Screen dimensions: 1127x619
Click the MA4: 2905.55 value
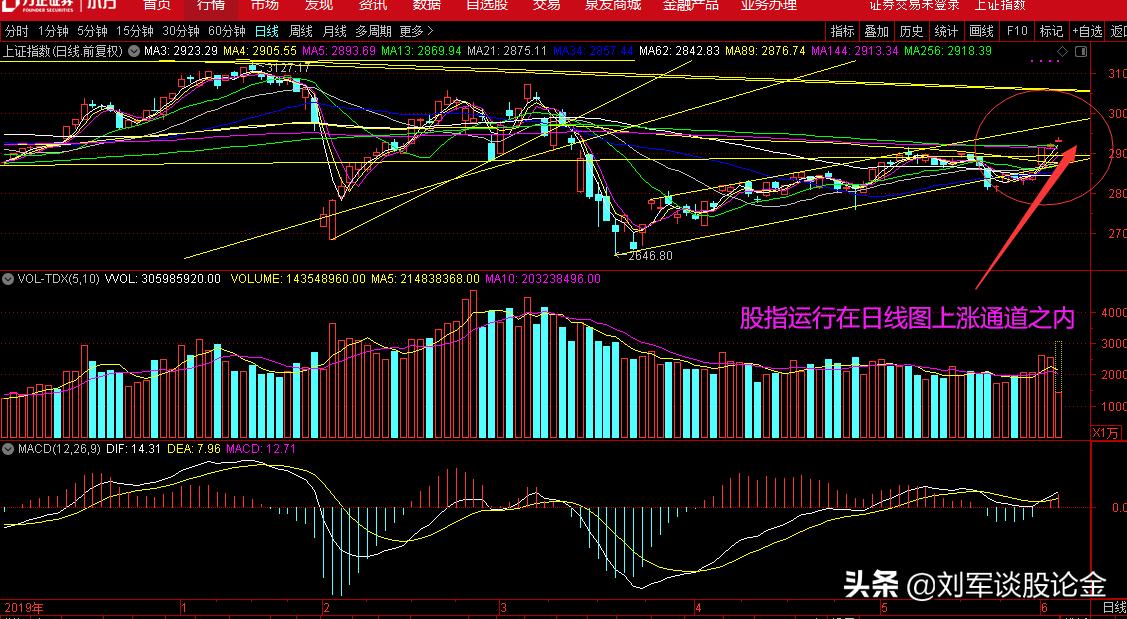[259, 51]
